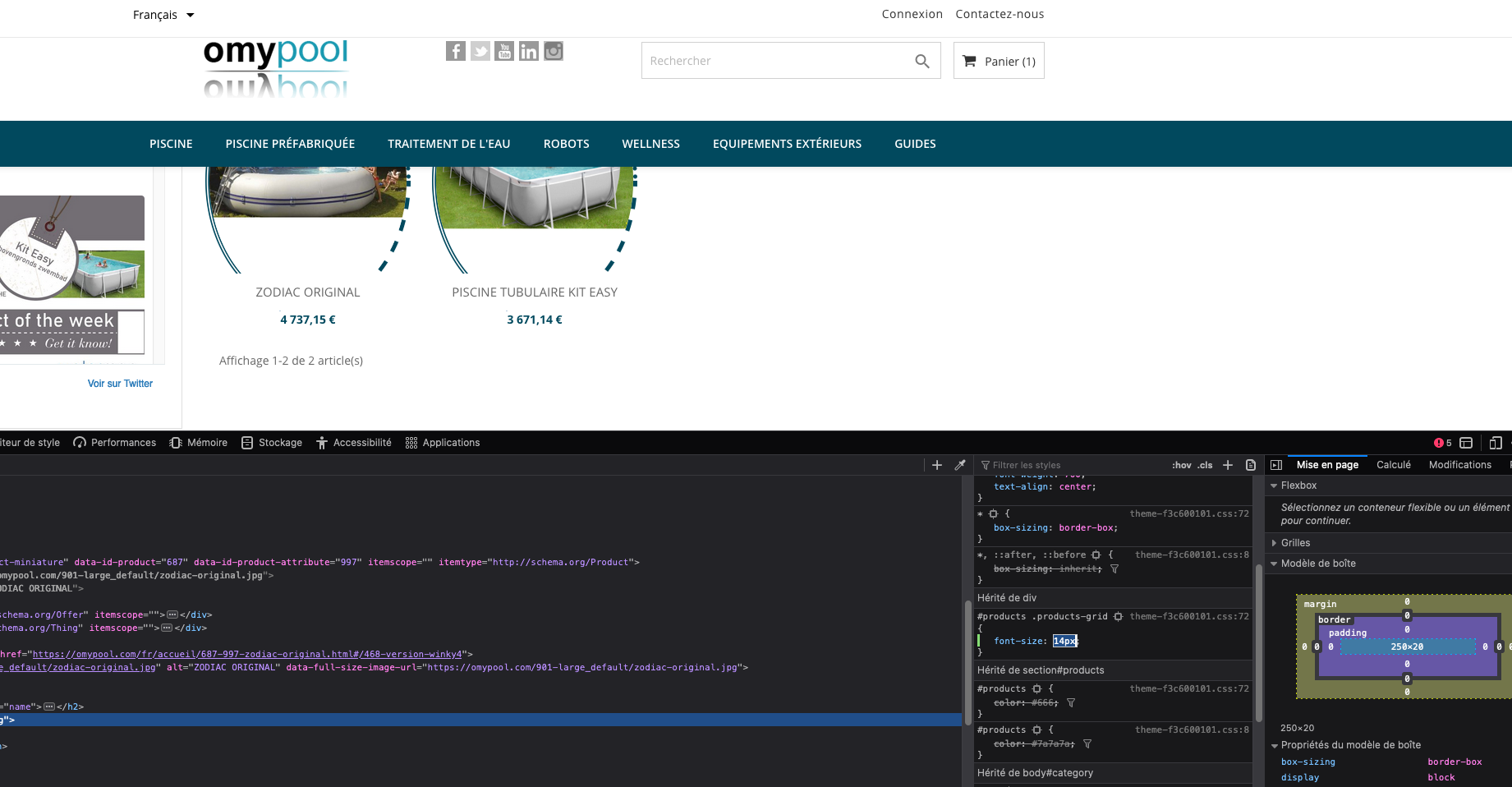This screenshot has width=1512, height=787.
Task: Click filter icon next to box-sizing inherit
Action: tap(1114, 568)
